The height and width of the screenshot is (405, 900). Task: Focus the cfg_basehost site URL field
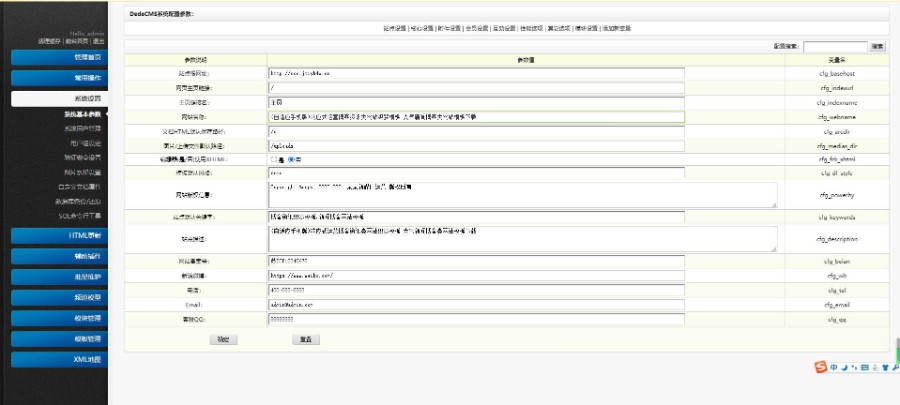(x=476, y=73)
